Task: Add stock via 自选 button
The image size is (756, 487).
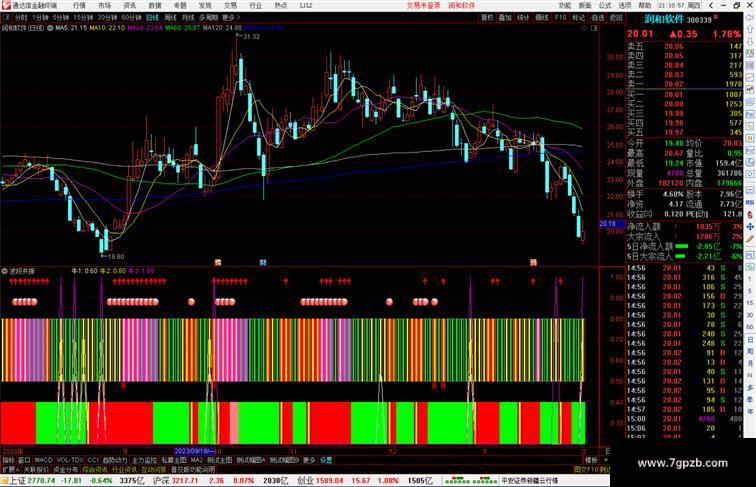Action: click(597, 17)
